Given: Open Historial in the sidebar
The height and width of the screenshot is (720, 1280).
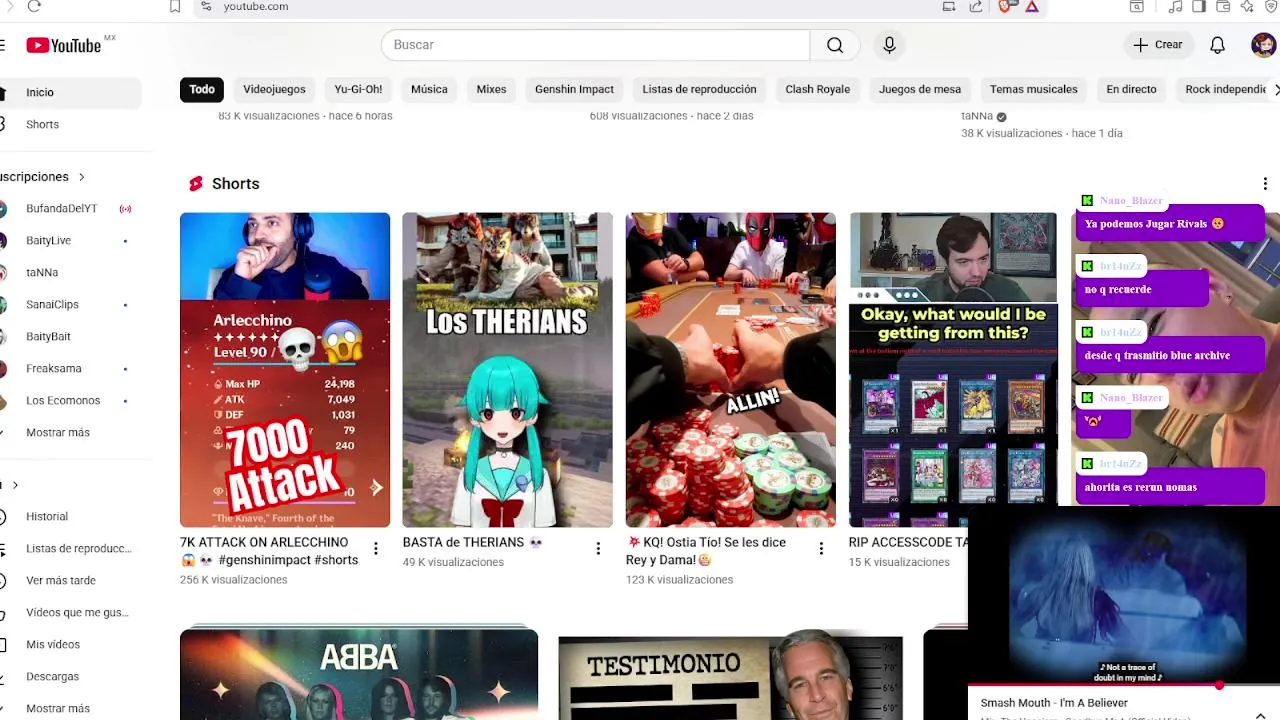Looking at the screenshot, I should 70,516.
